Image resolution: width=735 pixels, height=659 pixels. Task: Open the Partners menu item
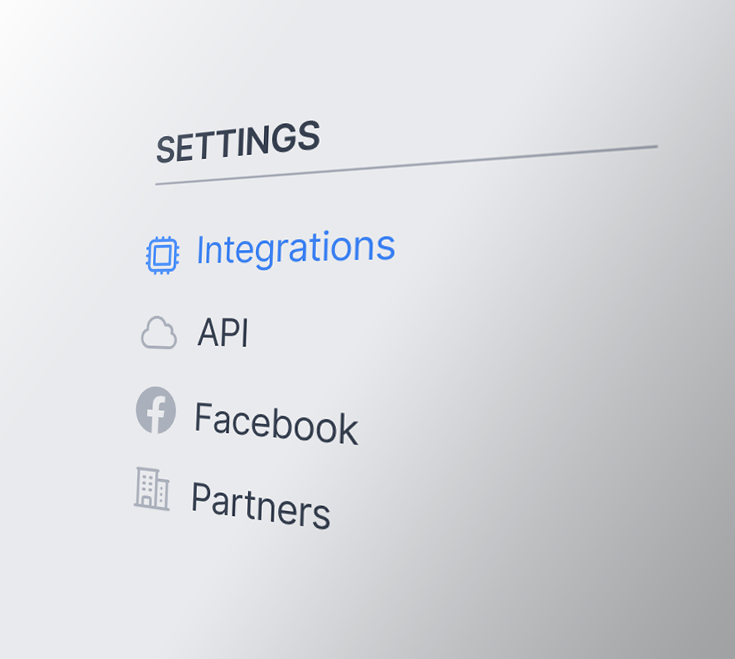point(260,505)
